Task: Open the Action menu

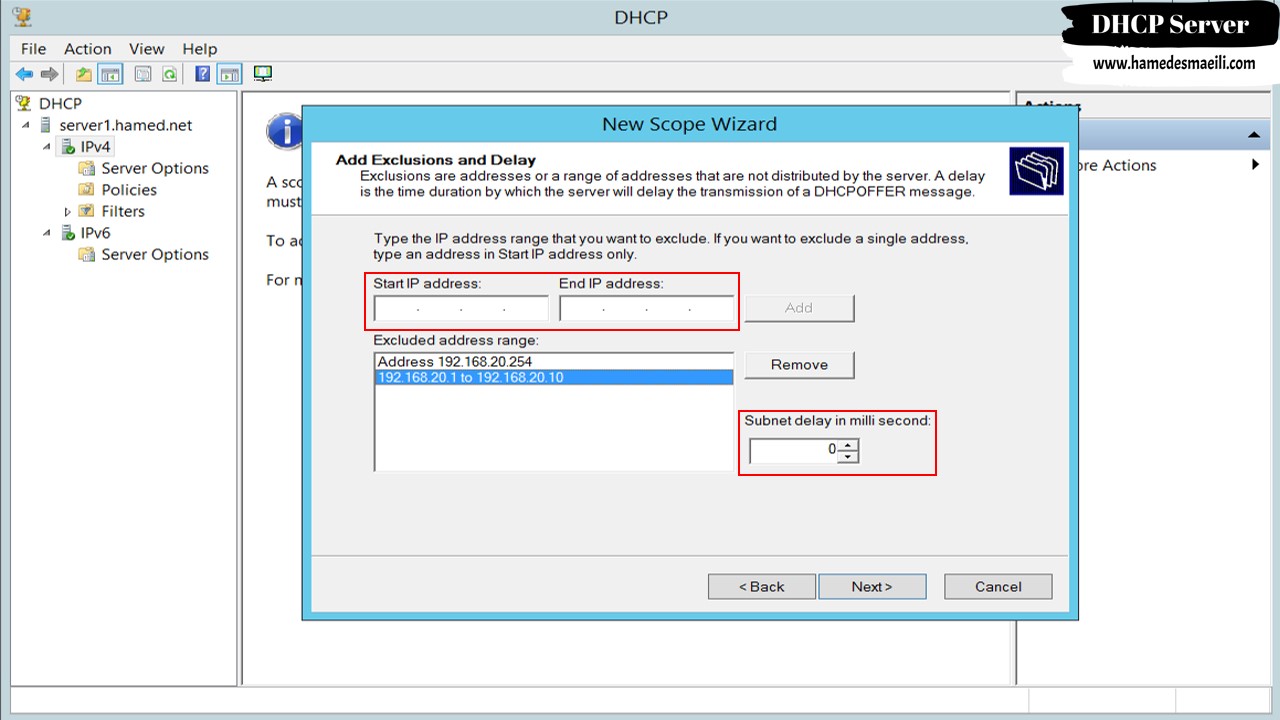Action: pos(88,48)
